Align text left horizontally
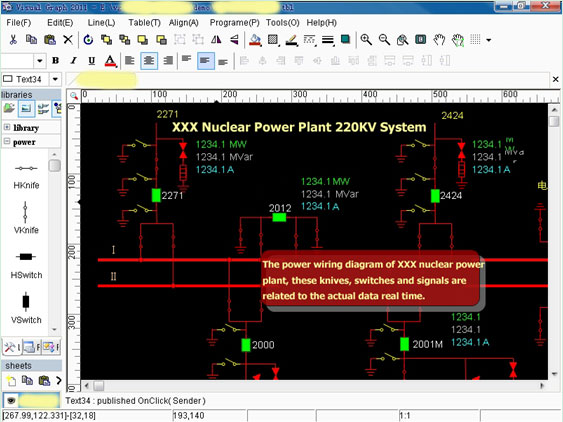Screen dimensions: 563x422 [x=130, y=61]
